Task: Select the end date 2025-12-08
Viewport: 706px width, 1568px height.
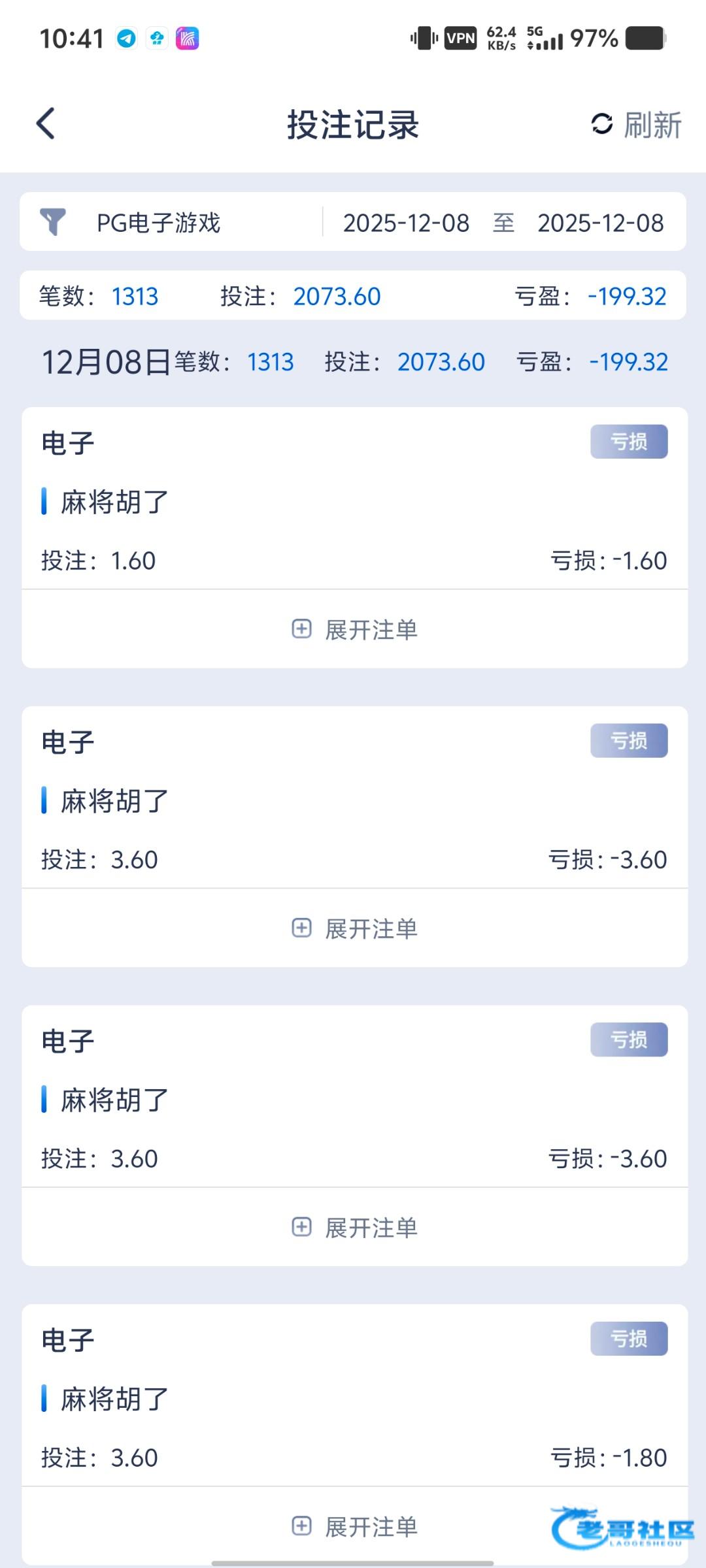Action: tap(600, 223)
